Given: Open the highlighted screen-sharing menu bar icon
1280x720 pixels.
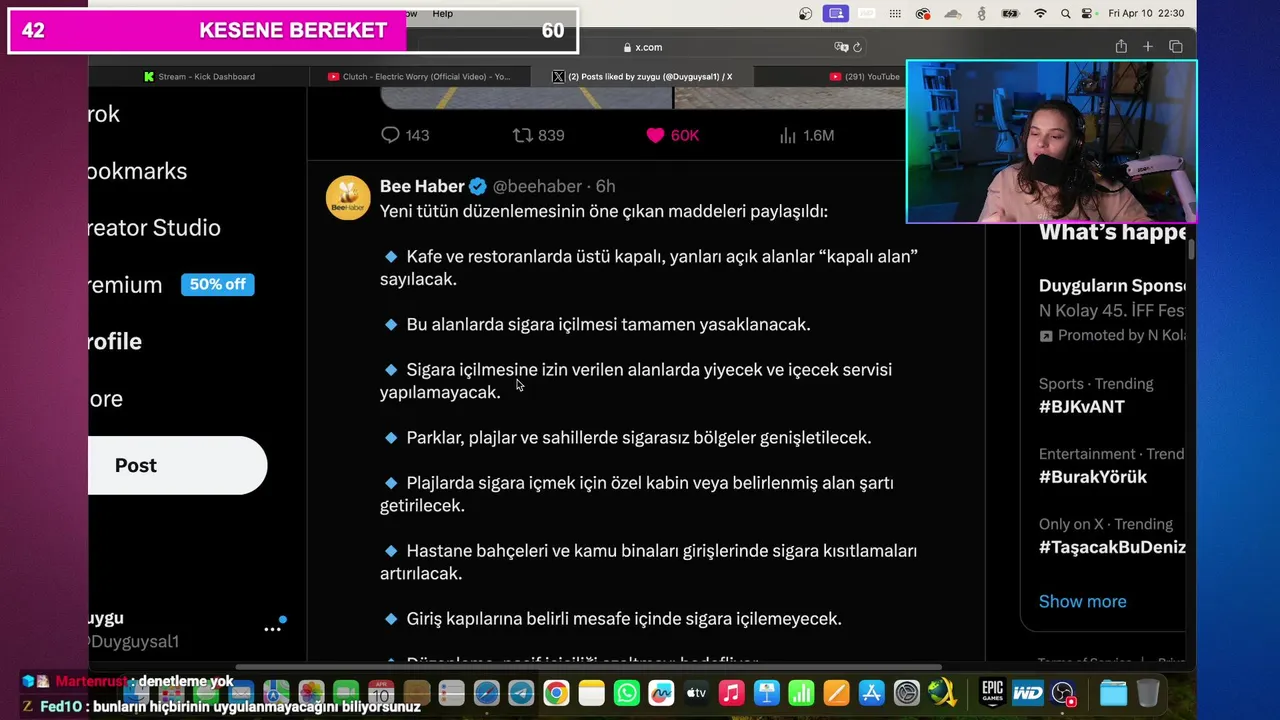Looking at the screenshot, I should [x=836, y=13].
